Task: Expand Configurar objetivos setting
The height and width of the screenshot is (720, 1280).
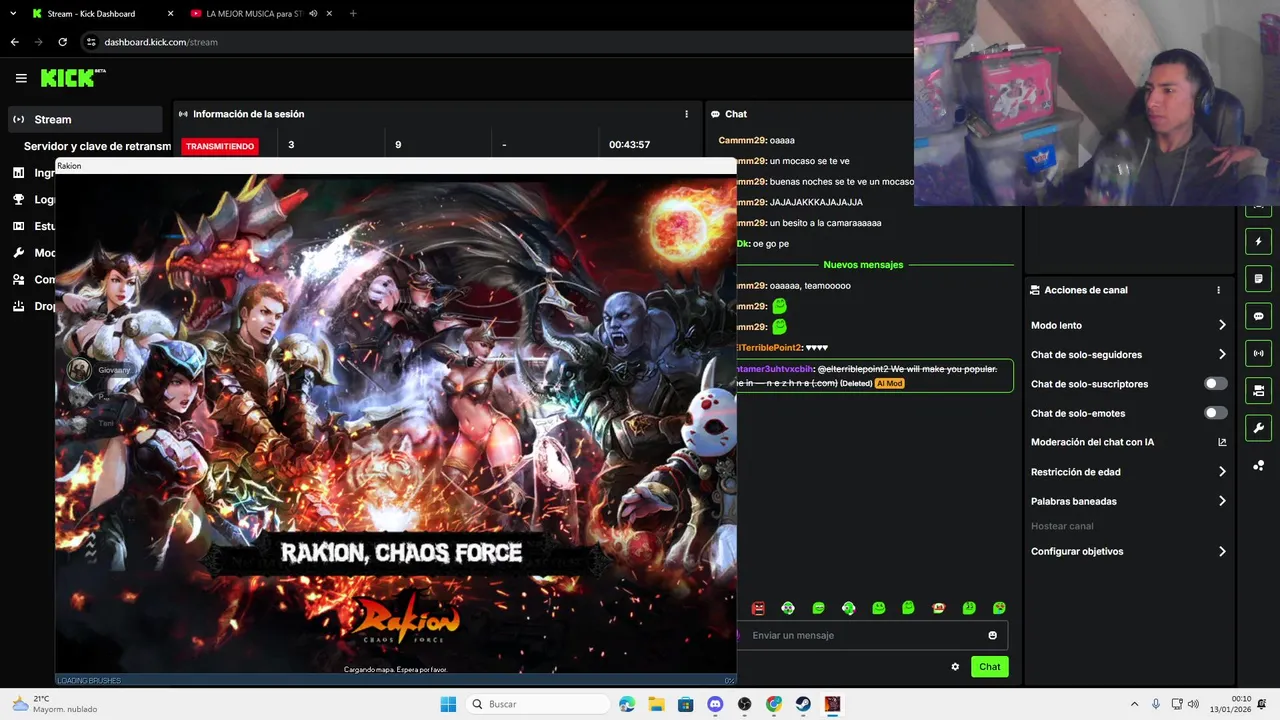Action: [x=1128, y=551]
